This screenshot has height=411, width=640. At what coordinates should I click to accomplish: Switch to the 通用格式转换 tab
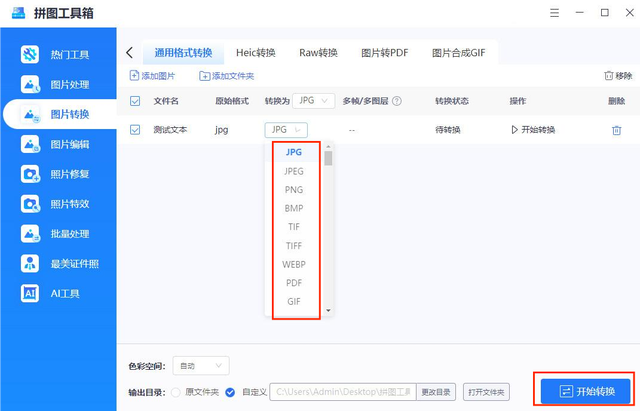(183, 53)
